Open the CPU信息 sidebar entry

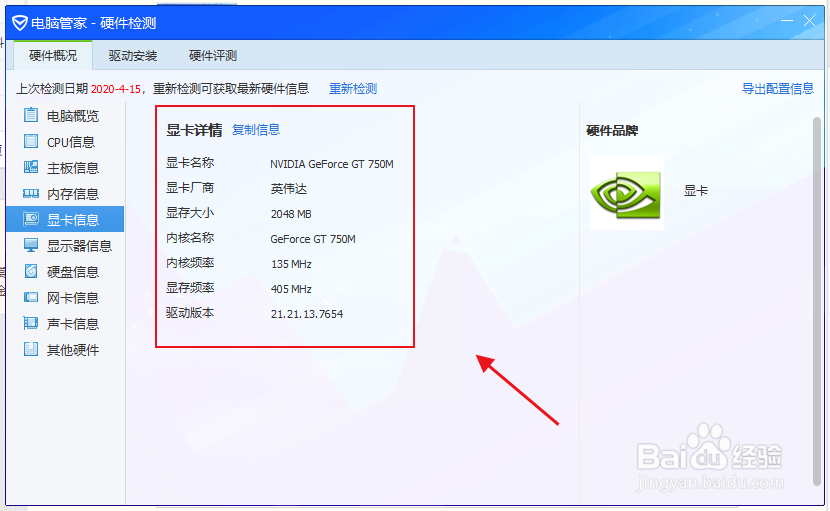65,141
